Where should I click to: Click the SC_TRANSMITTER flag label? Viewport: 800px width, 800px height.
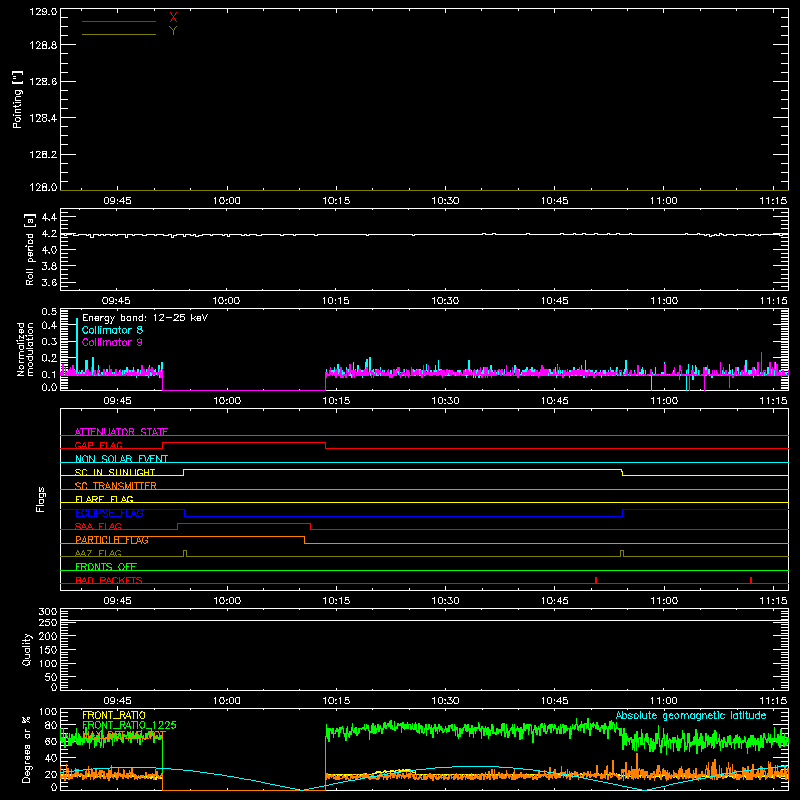point(115,486)
